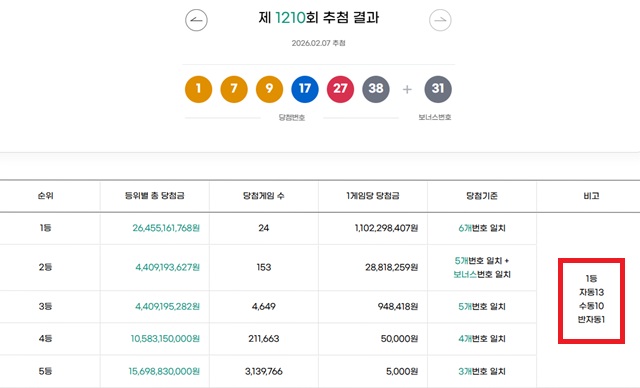Click per-game prize 50,000원

click(400, 339)
